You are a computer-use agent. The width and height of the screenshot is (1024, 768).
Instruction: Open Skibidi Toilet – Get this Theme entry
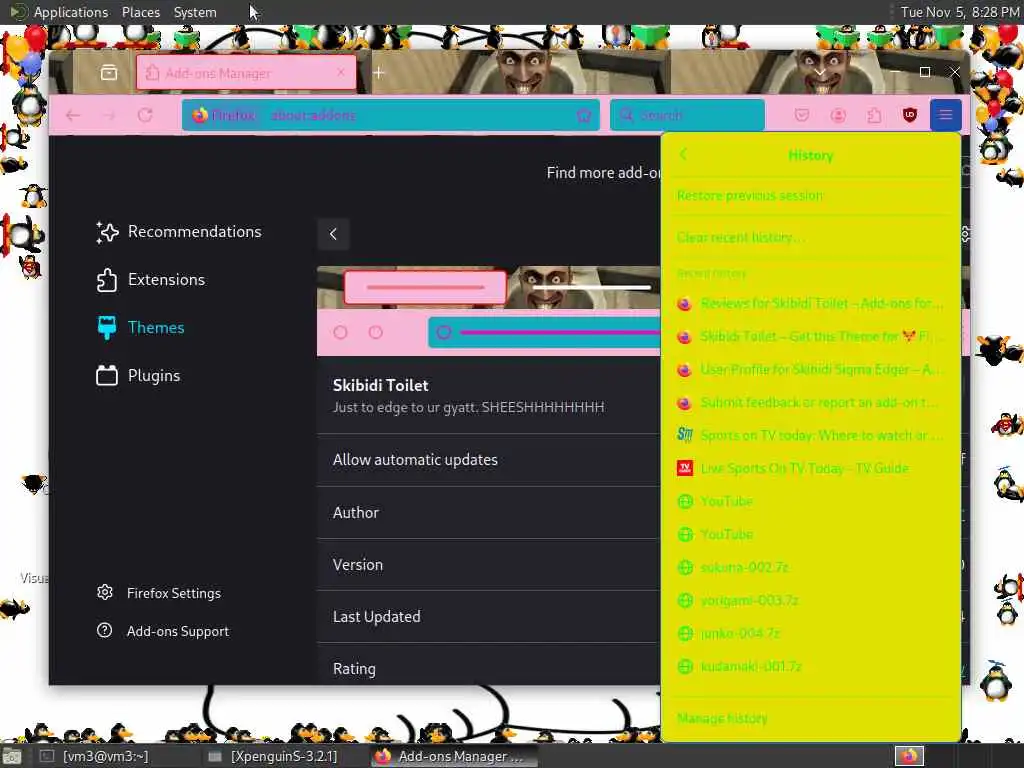click(810, 336)
